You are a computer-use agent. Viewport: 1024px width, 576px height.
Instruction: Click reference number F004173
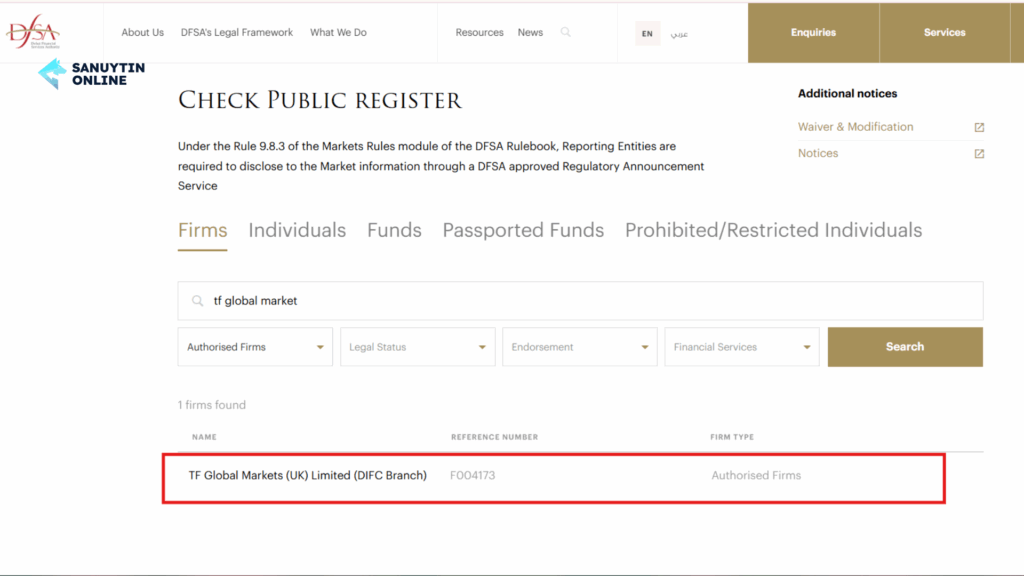pos(473,475)
